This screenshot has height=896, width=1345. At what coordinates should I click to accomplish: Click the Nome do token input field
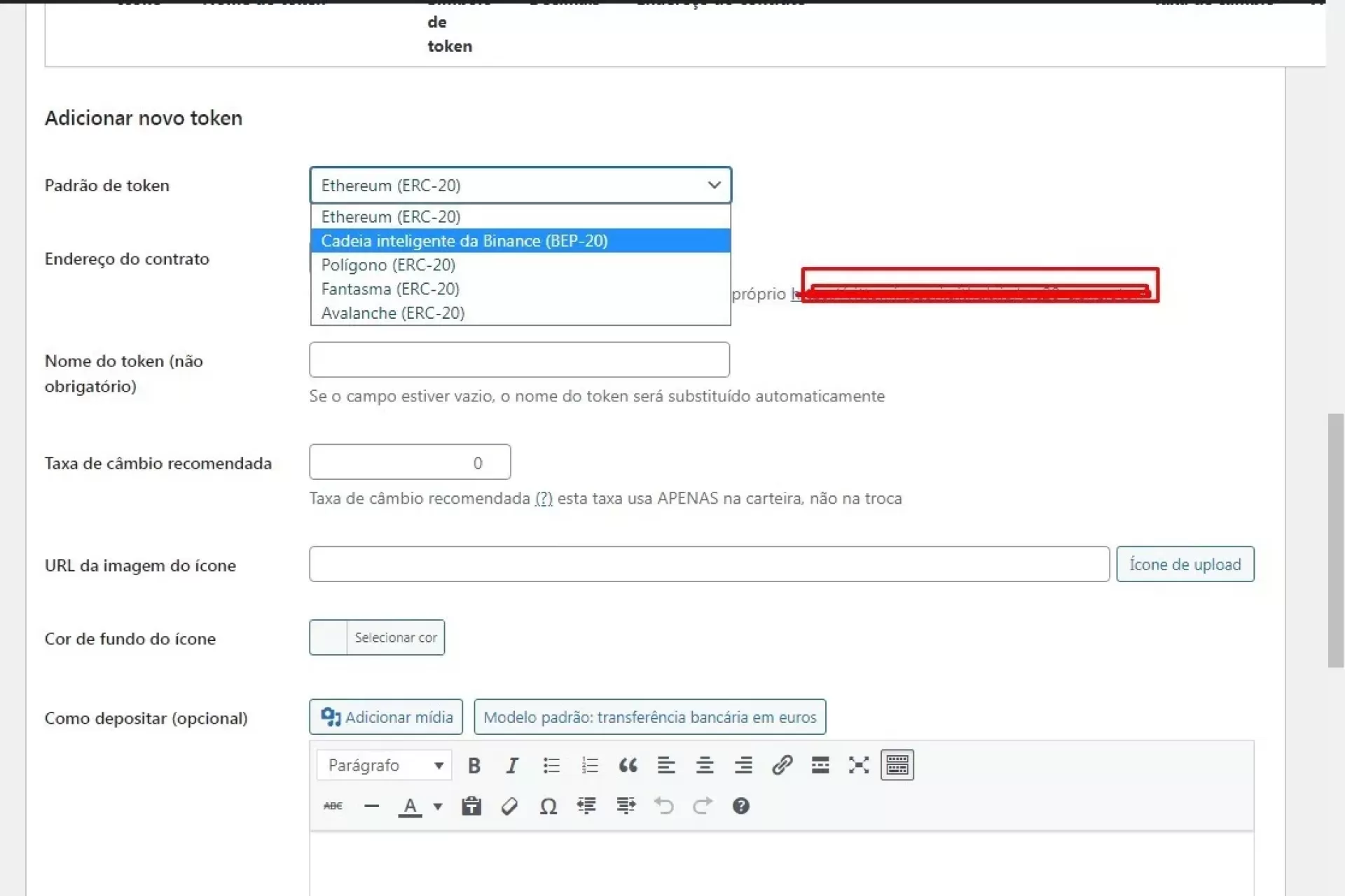click(x=519, y=360)
